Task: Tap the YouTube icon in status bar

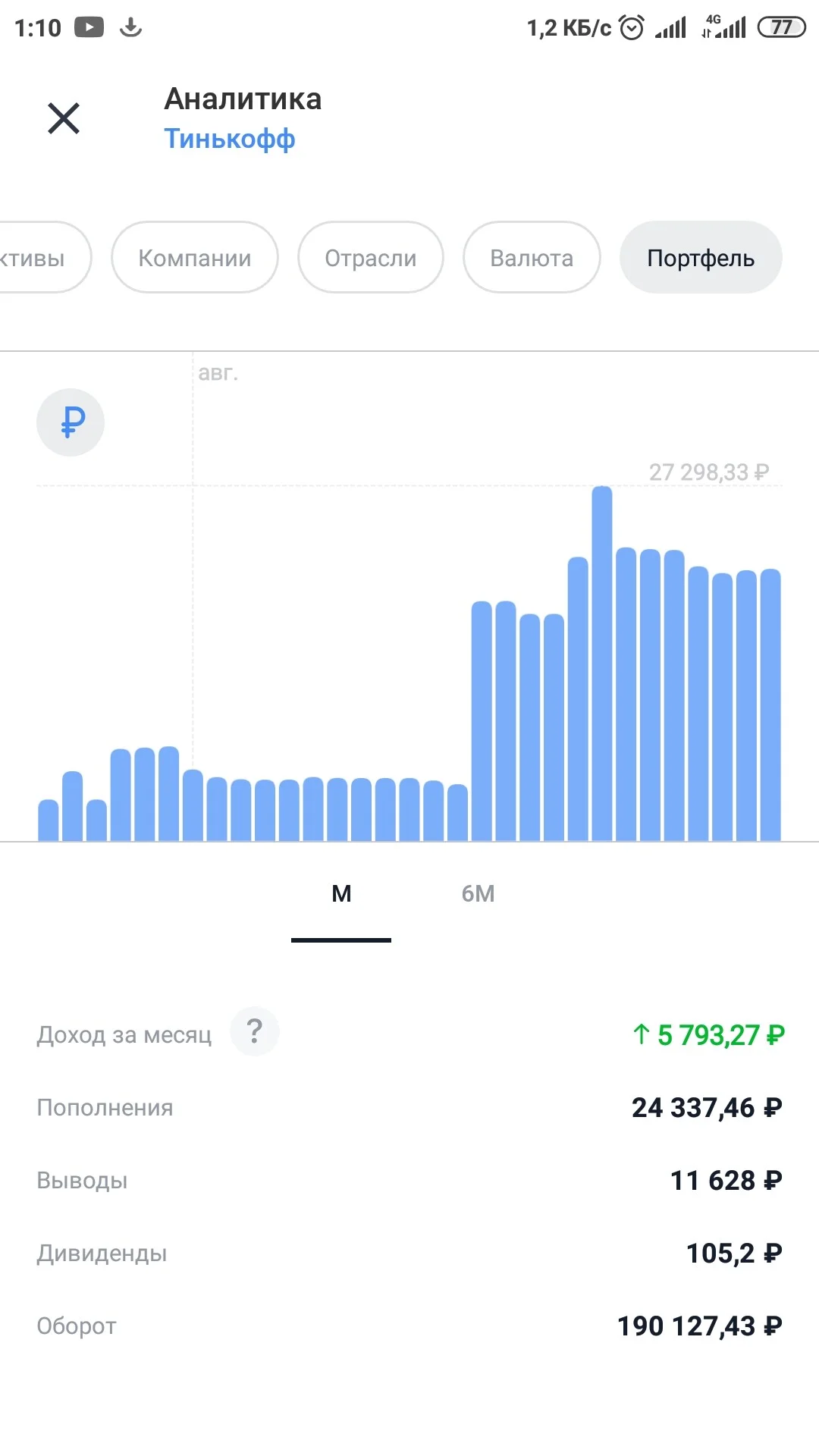Action: [89, 28]
